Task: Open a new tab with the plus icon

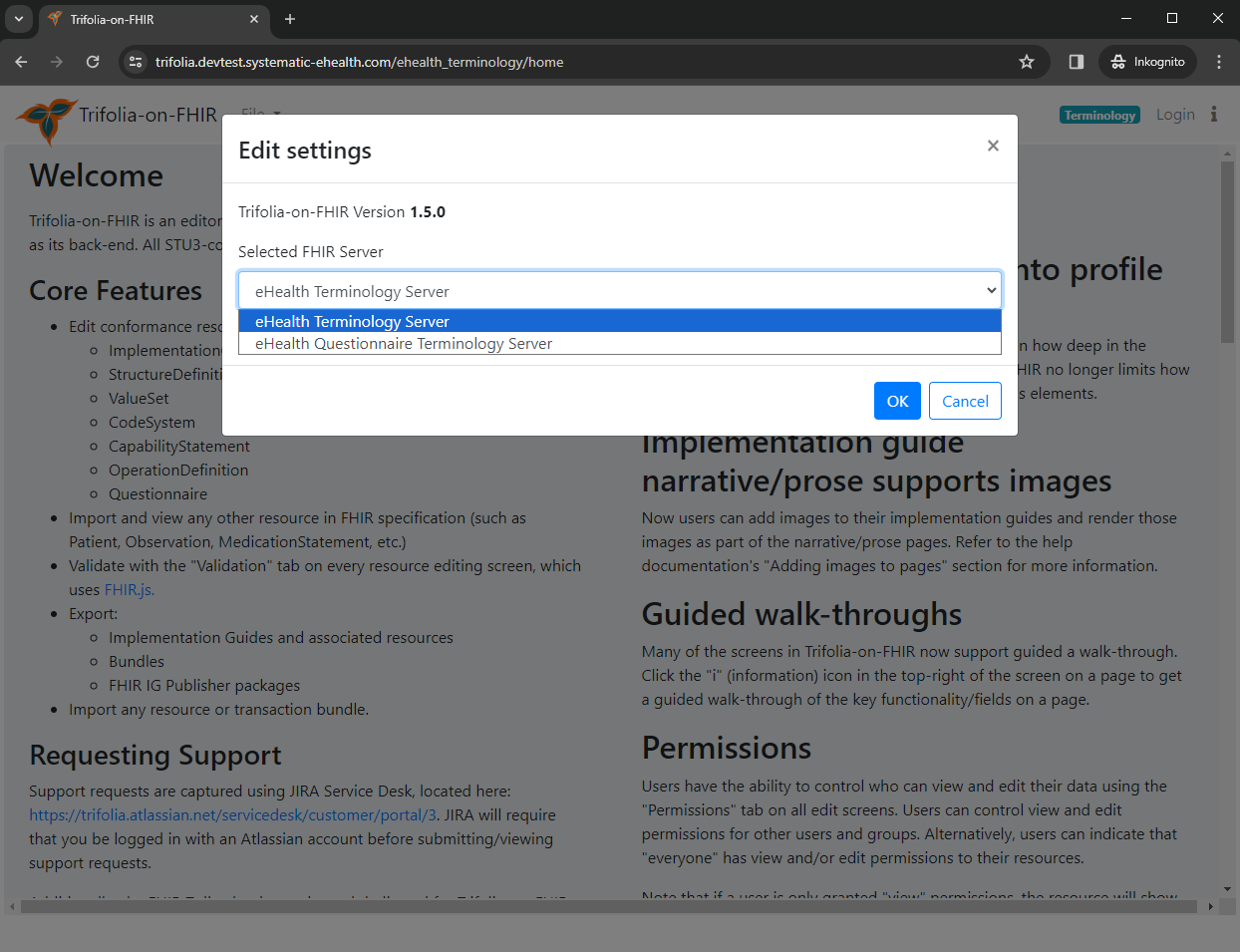Action: click(290, 19)
